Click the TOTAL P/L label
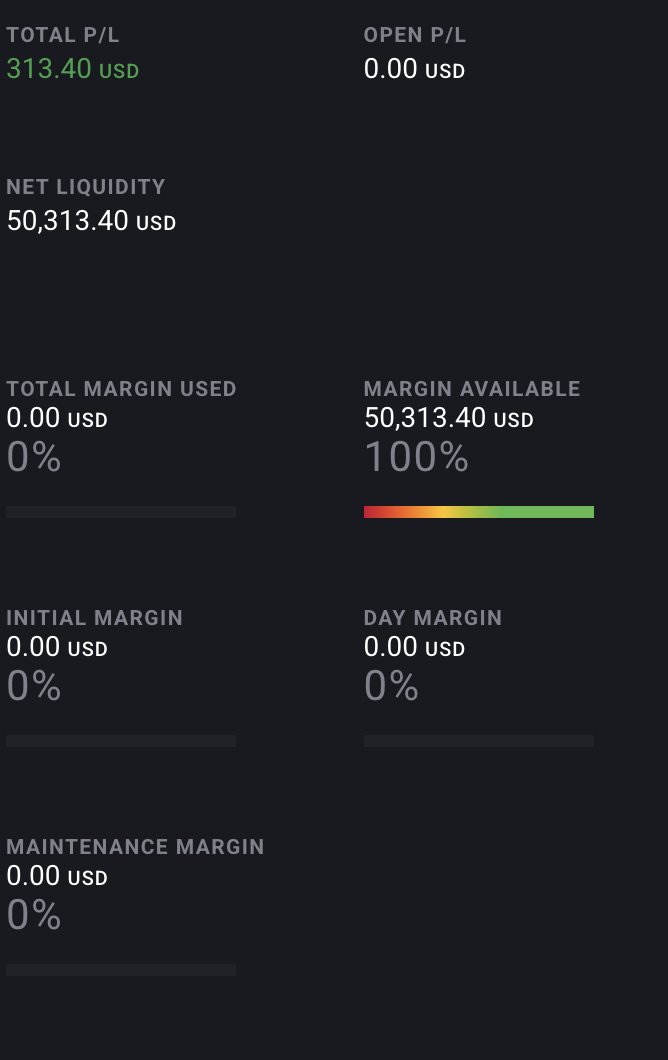Viewport: 668px width, 1060px height. tap(63, 35)
